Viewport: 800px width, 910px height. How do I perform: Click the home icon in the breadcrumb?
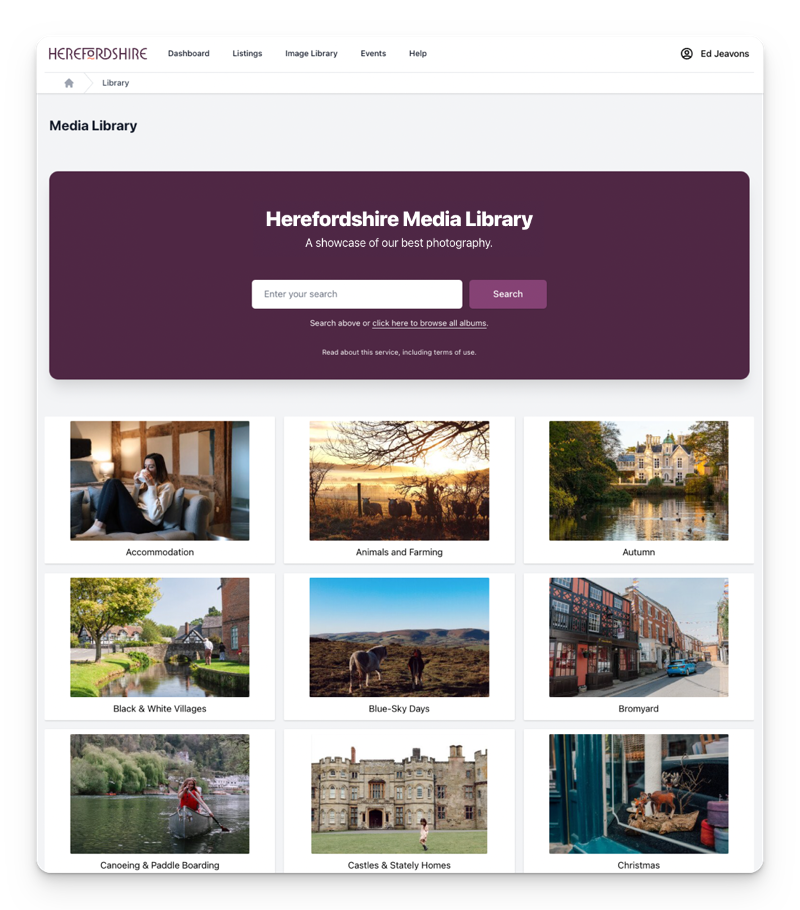point(69,83)
